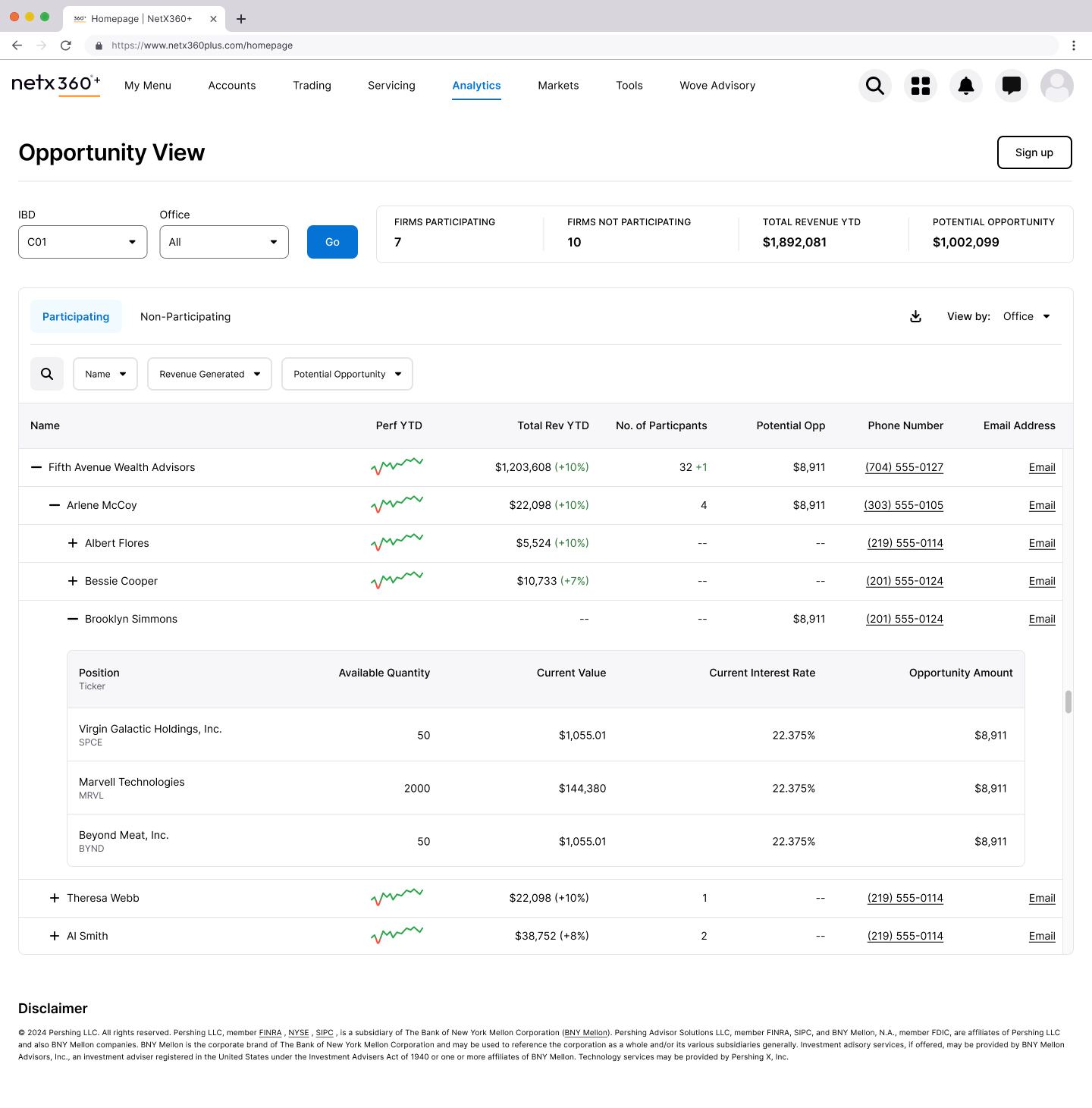Collapse the Fifth Avenue Wealth Advisors row
Image resolution: width=1092 pixels, height=1108 pixels.
[36, 467]
